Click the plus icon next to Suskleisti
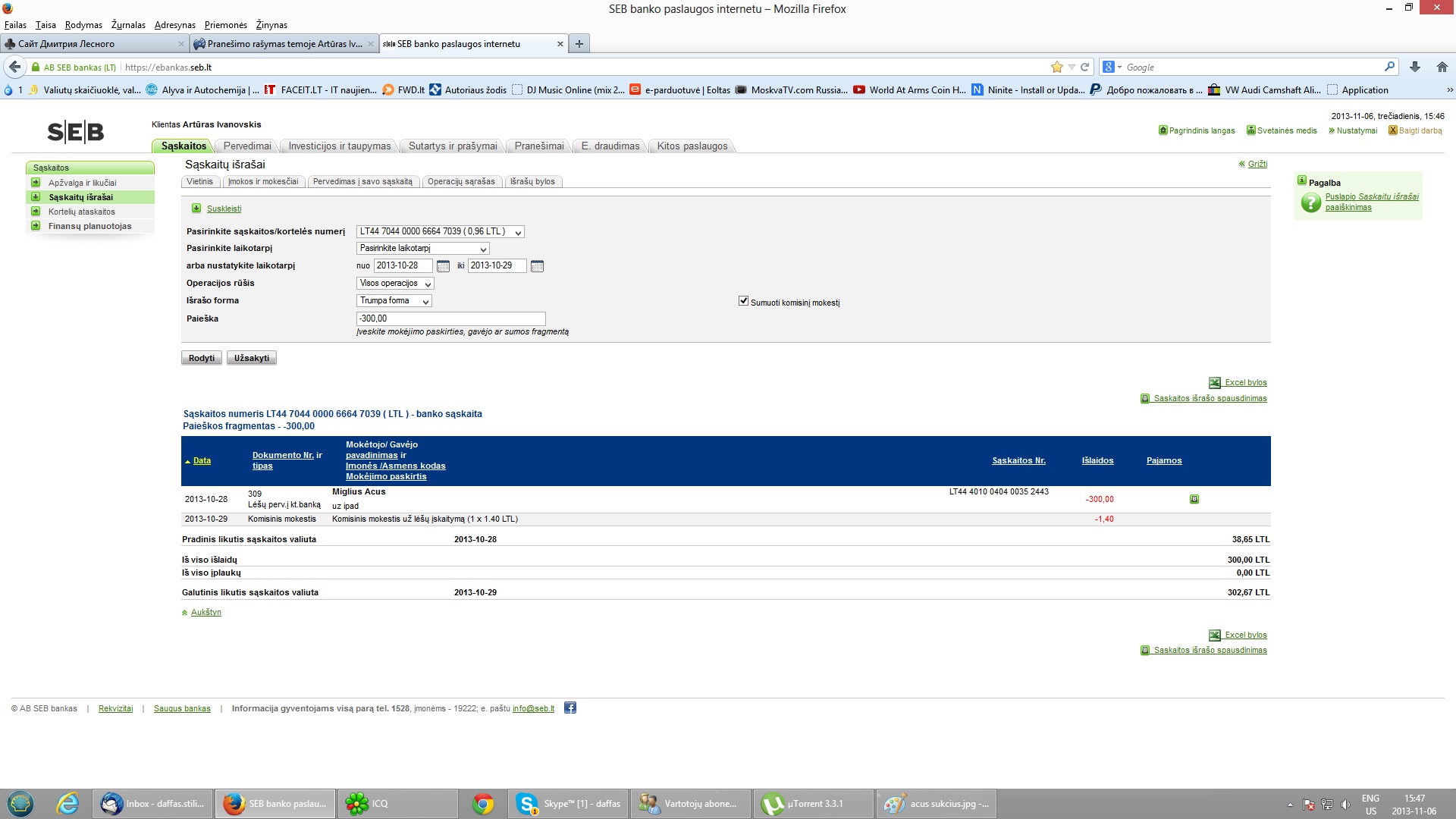This screenshot has width=1456, height=819. point(196,209)
